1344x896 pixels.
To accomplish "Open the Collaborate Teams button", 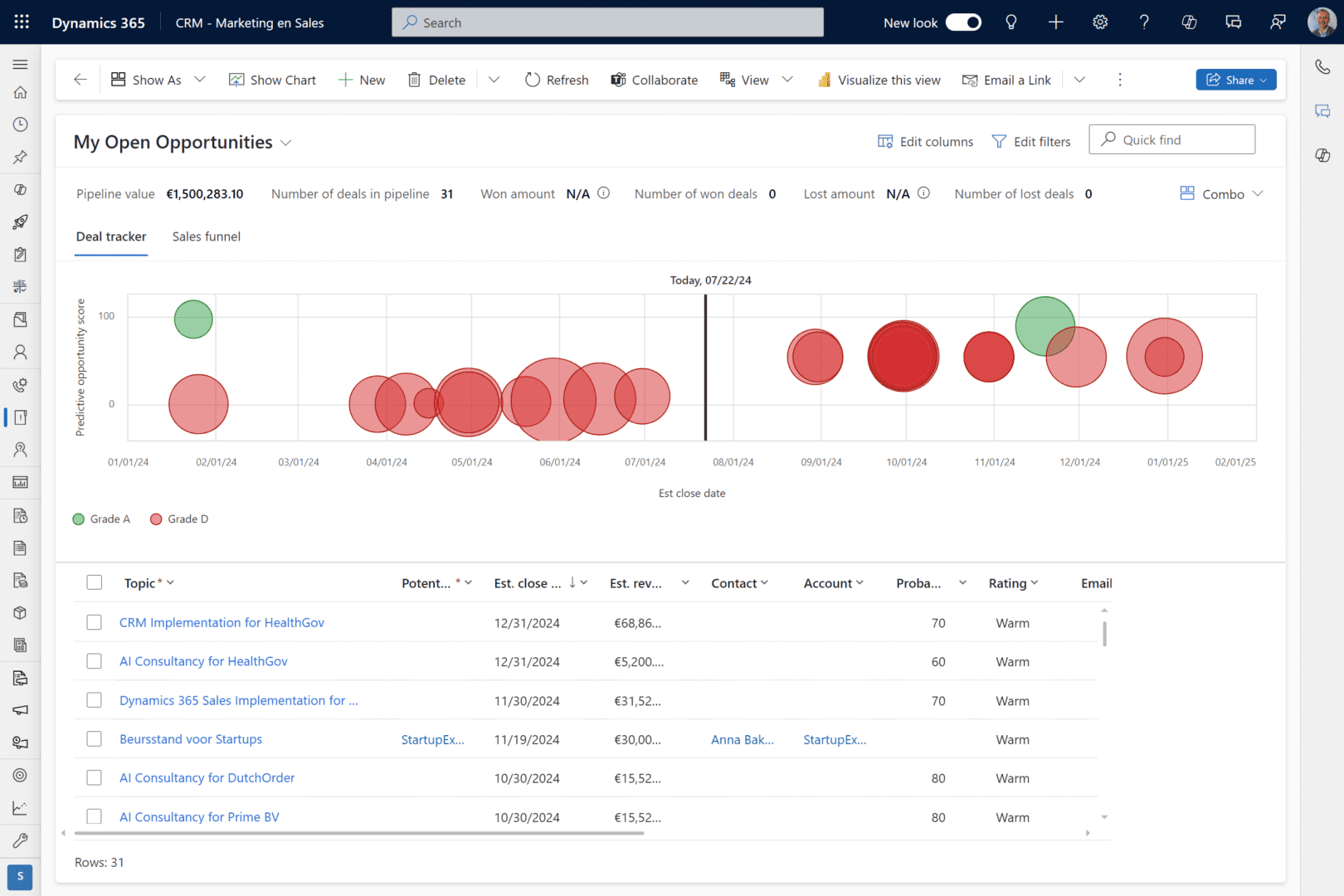I will (654, 80).
